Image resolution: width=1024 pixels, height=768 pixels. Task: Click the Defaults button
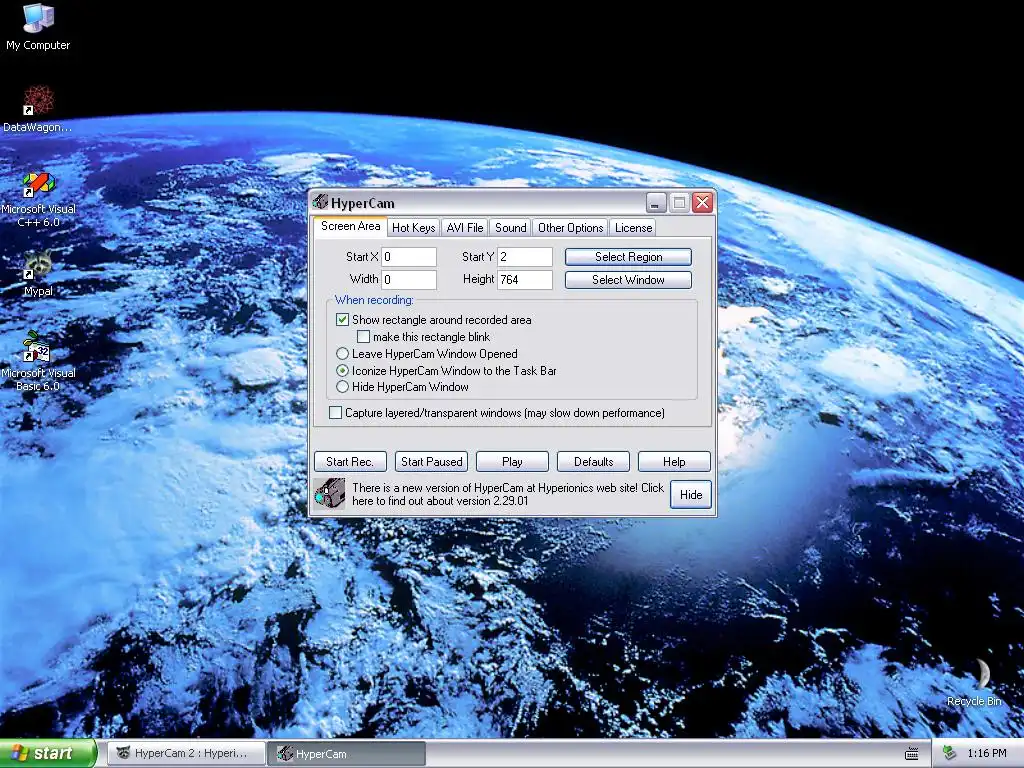point(593,462)
